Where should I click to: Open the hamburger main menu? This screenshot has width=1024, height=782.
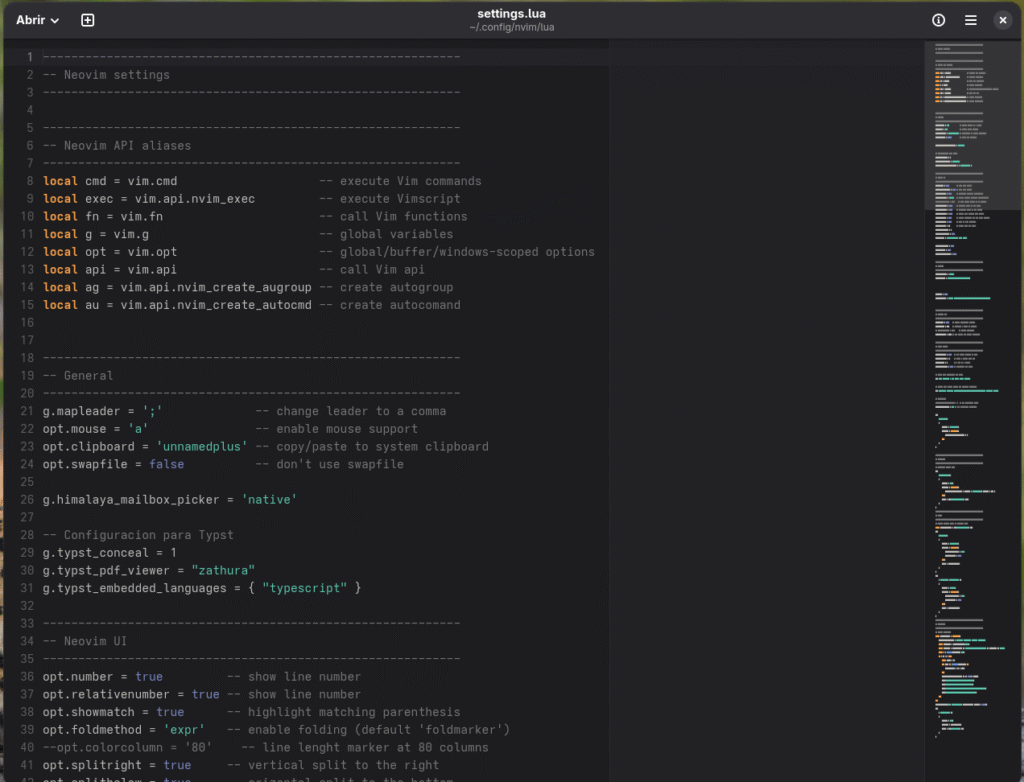(970, 20)
